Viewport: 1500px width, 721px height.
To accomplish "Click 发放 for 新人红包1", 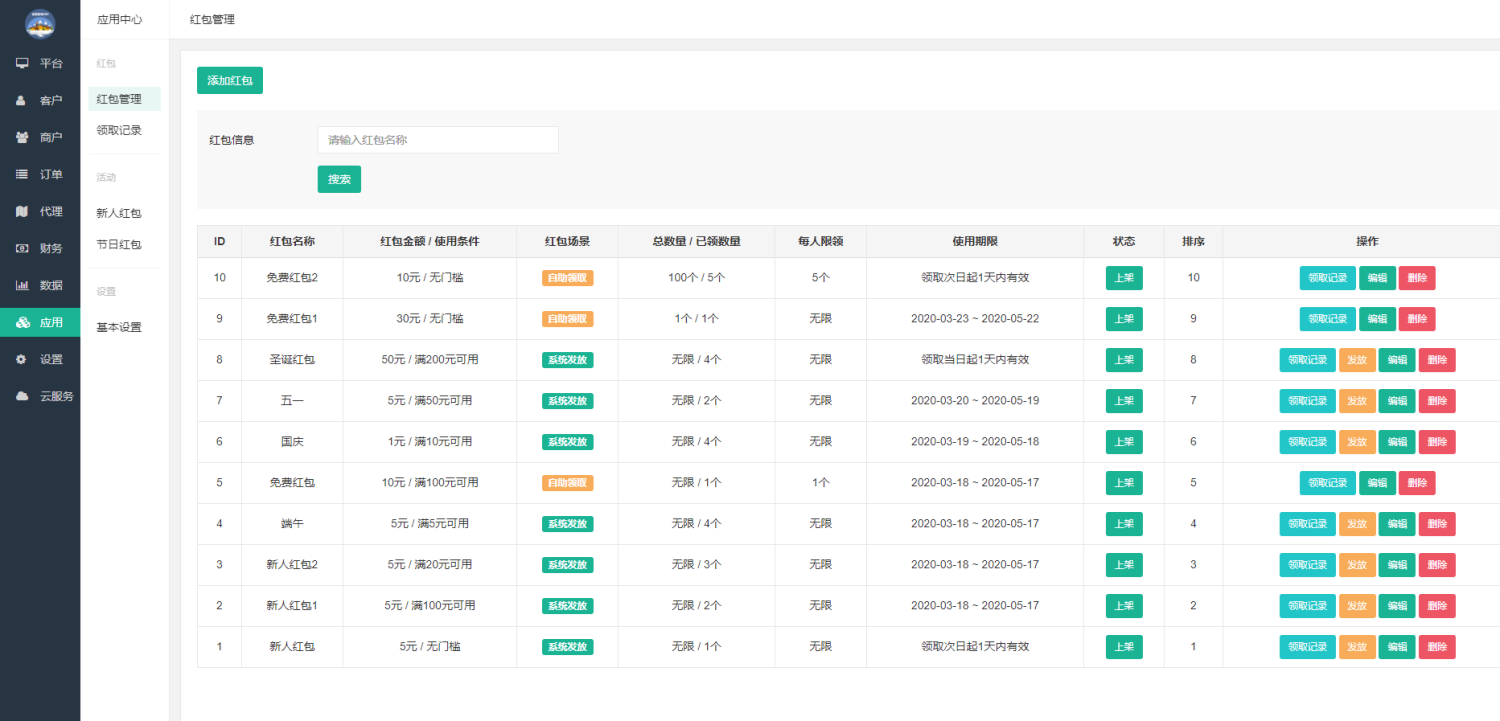I will [1357, 606].
